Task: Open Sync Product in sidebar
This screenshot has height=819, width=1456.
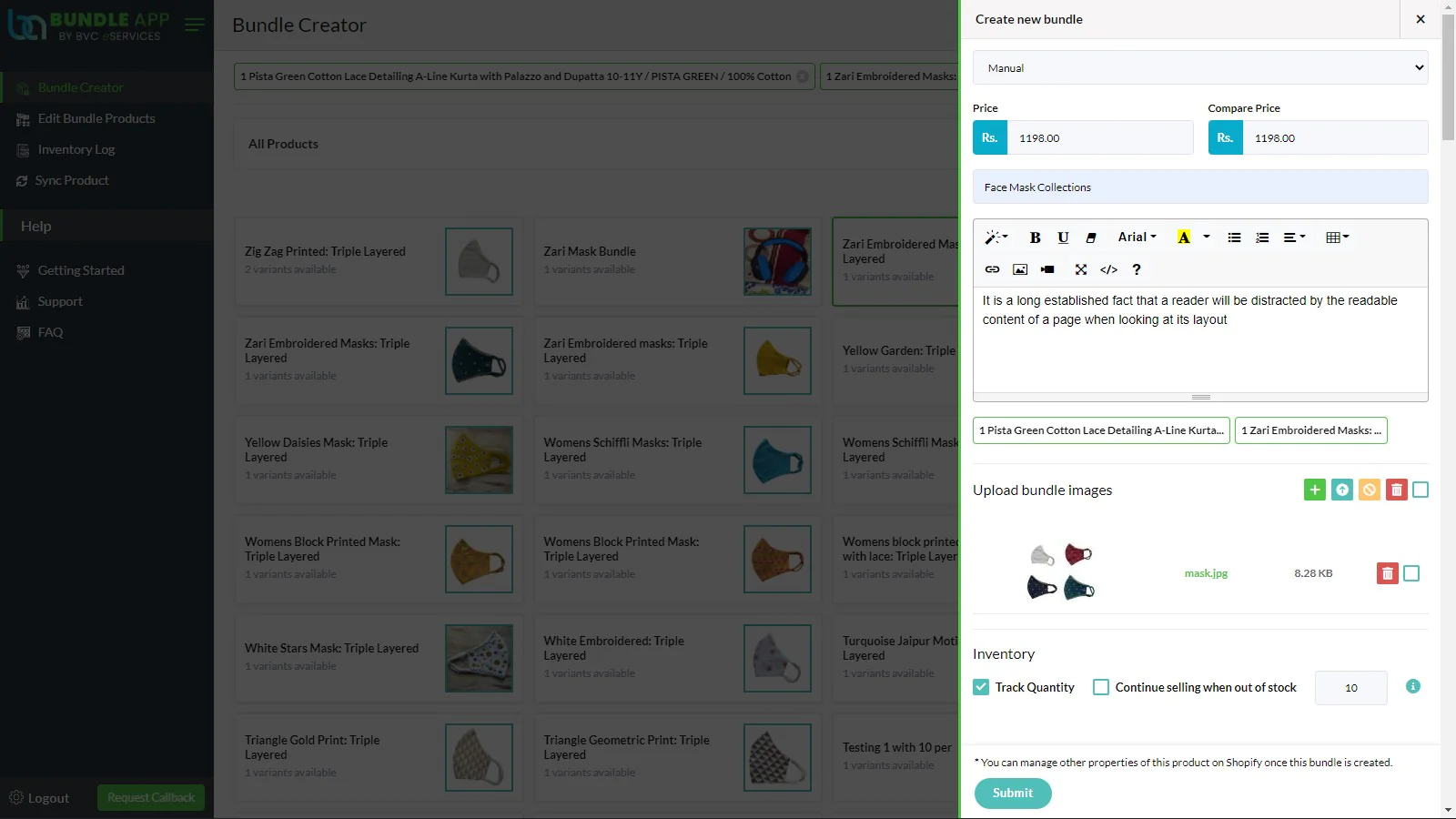Action: tap(72, 181)
